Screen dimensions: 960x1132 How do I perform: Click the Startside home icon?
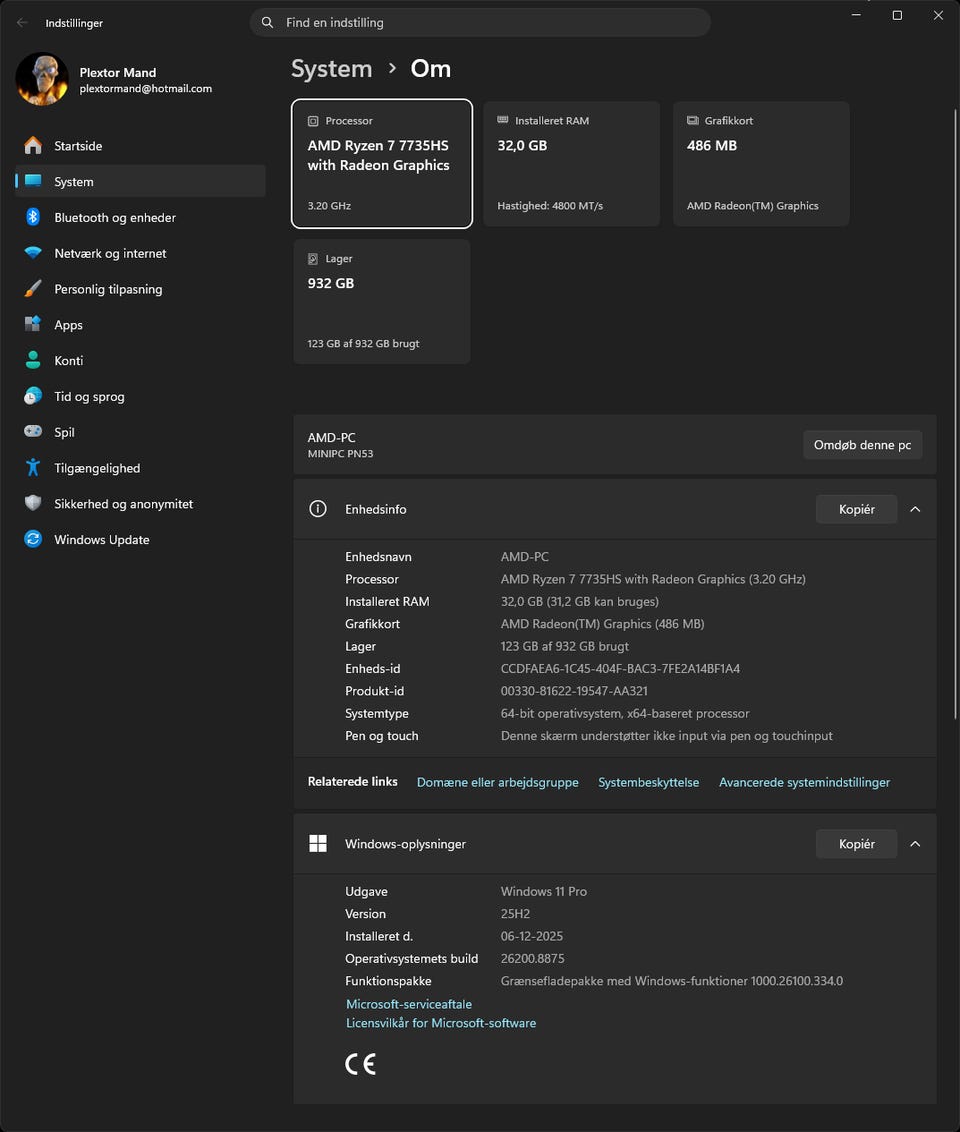point(33,146)
